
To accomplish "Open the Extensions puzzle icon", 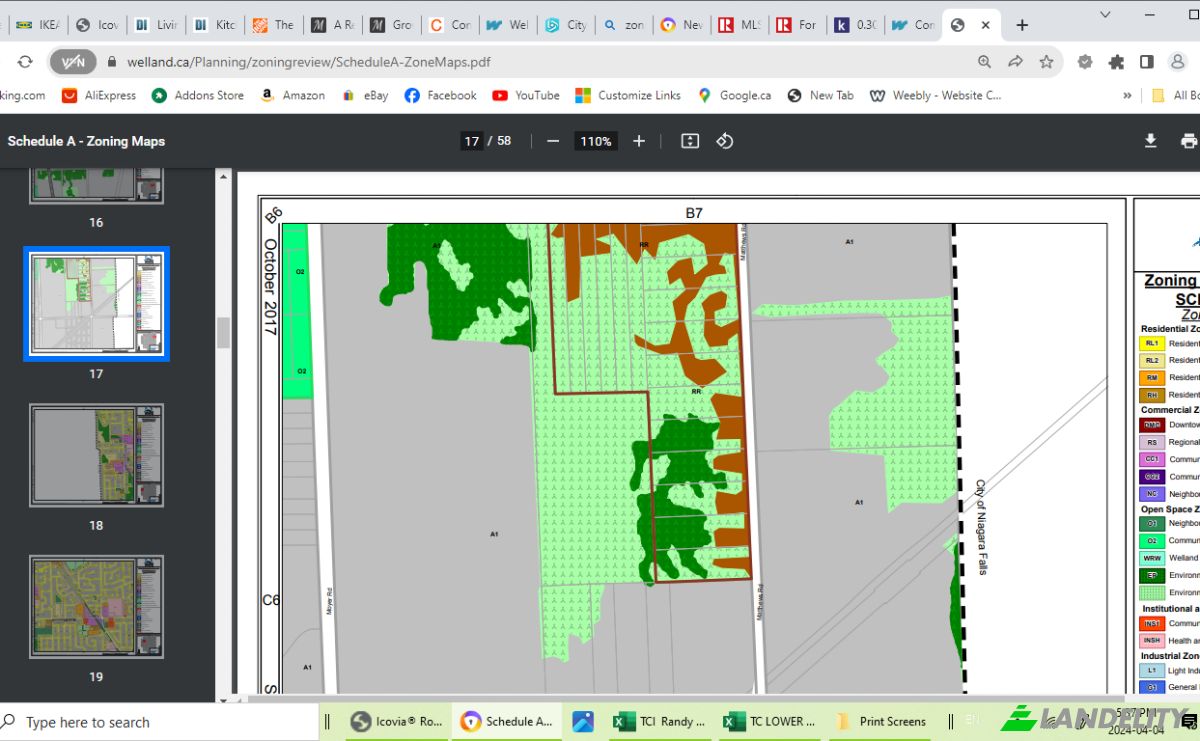I will 1116,62.
